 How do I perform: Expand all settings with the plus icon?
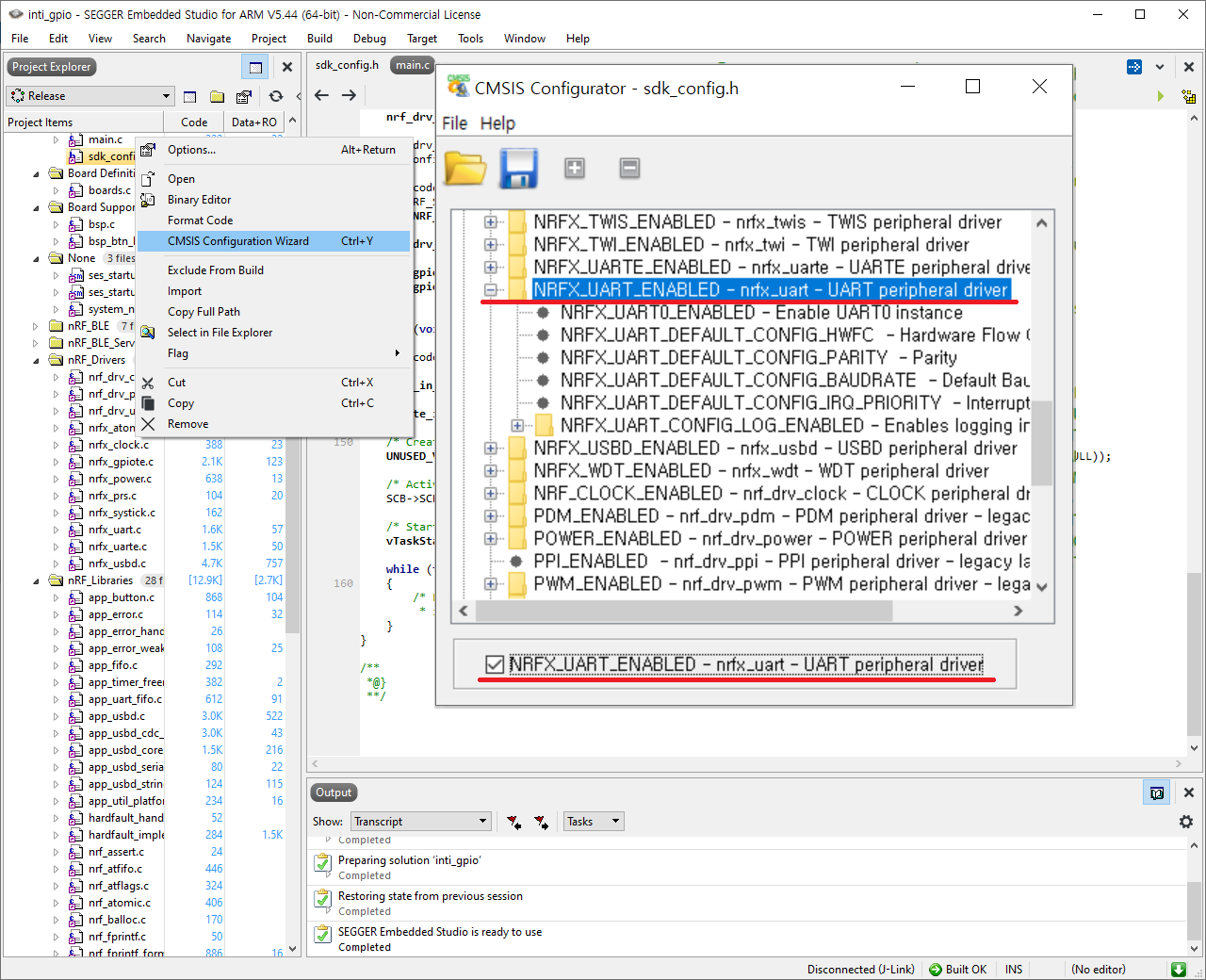tap(574, 168)
